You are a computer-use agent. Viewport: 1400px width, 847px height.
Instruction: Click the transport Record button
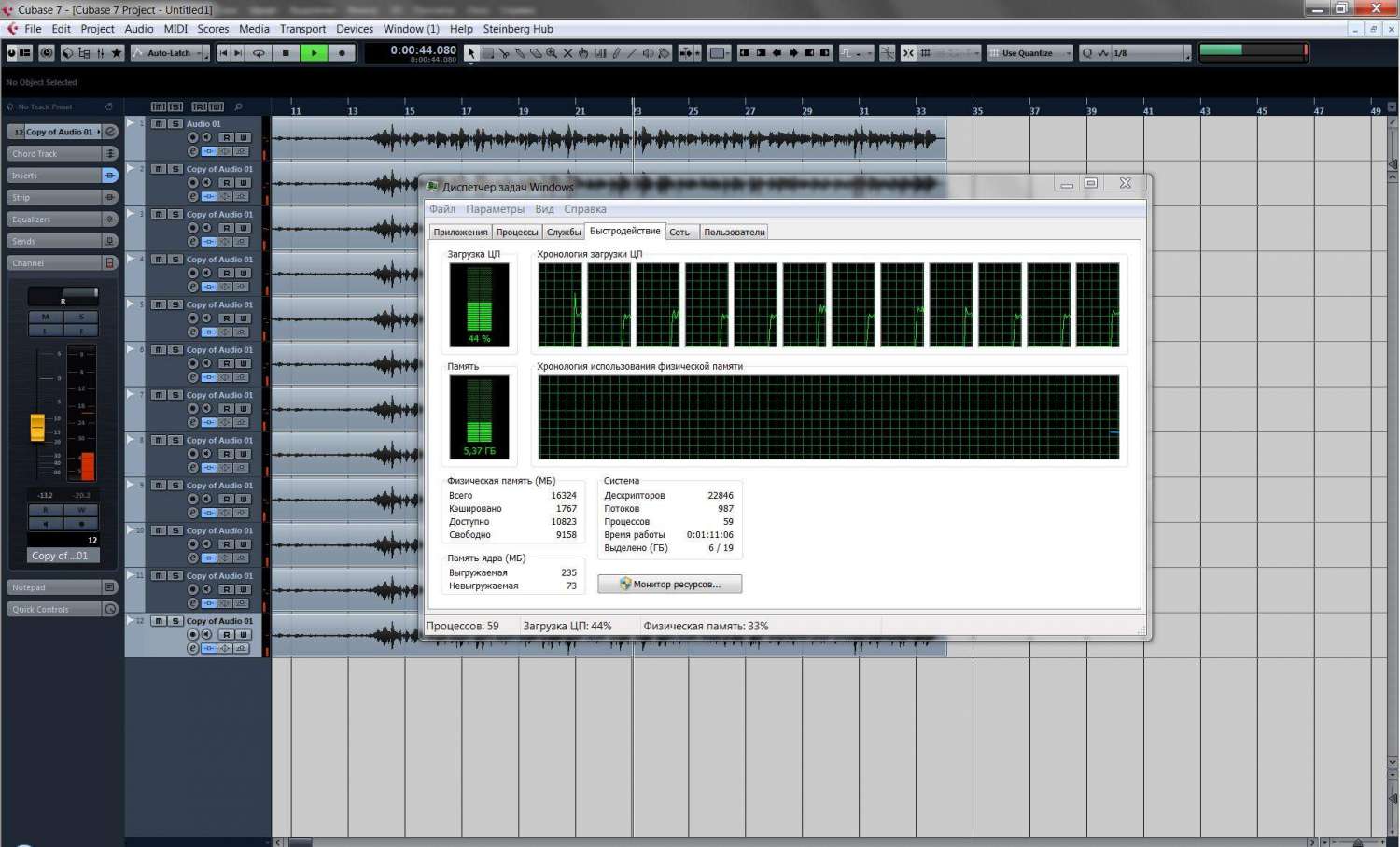click(342, 53)
